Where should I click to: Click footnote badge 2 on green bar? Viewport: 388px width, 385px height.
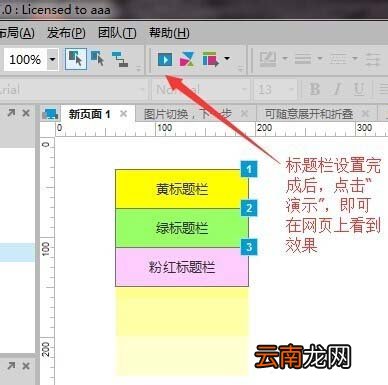point(249,208)
